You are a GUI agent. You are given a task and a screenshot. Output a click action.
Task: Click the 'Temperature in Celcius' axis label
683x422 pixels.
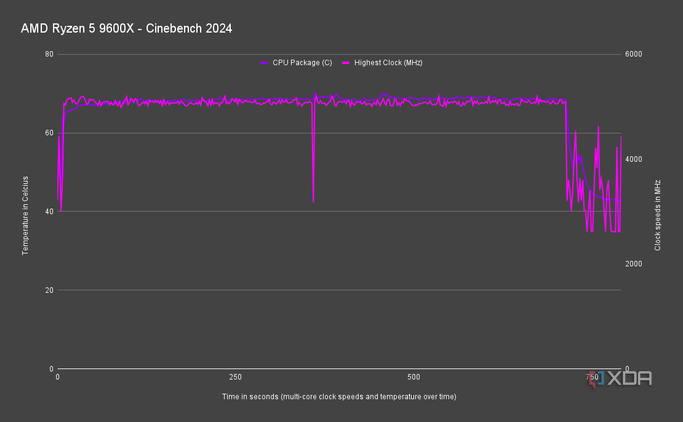tap(25, 216)
